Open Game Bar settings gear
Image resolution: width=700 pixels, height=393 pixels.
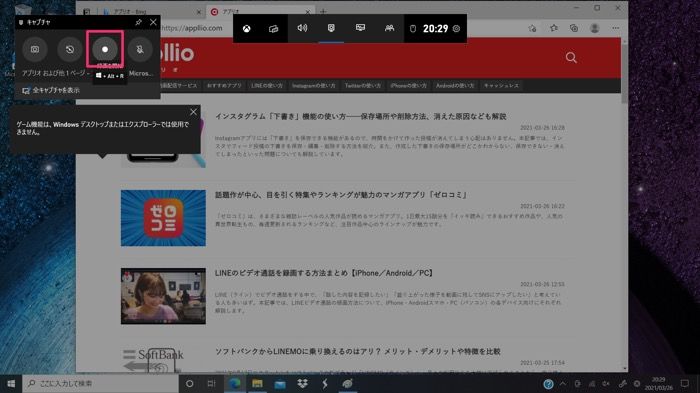[456, 29]
